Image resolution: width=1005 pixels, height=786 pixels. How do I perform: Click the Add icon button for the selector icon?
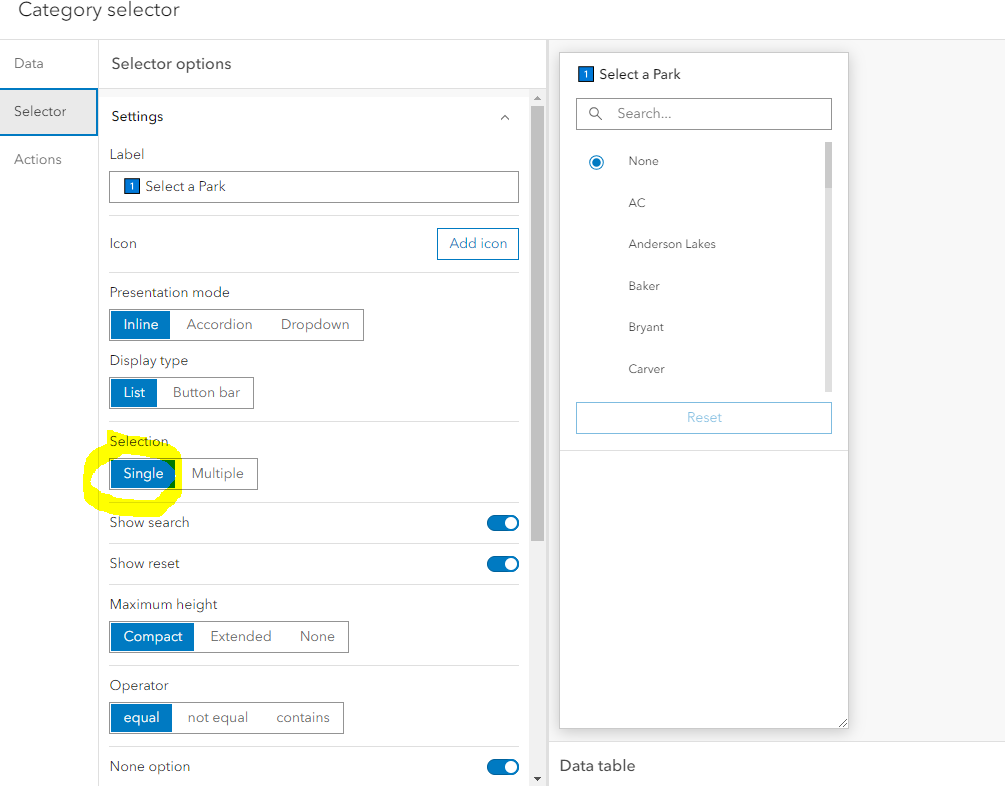pos(477,243)
